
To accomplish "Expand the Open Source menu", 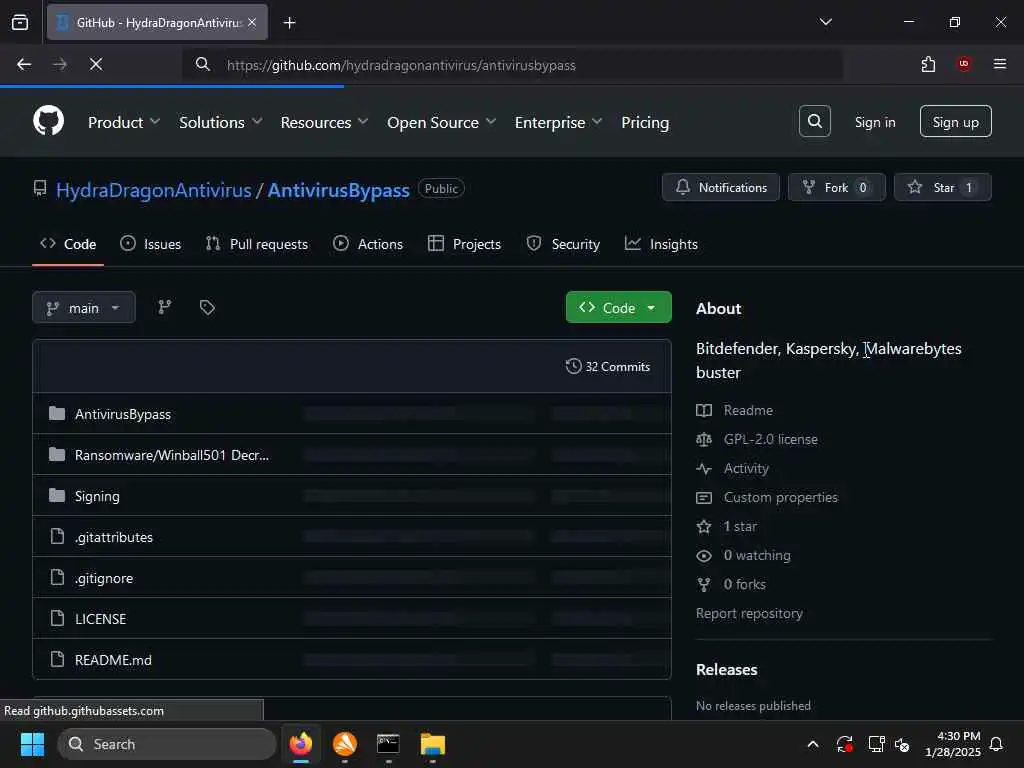I will pos(441,122).
